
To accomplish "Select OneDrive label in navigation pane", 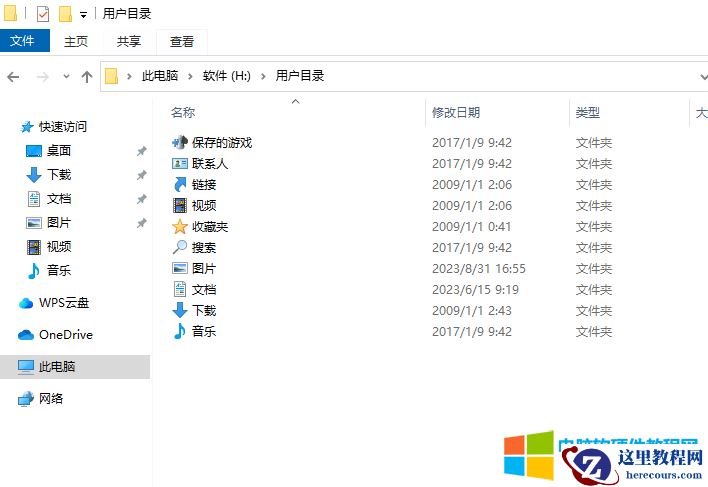I will [66, 335].
